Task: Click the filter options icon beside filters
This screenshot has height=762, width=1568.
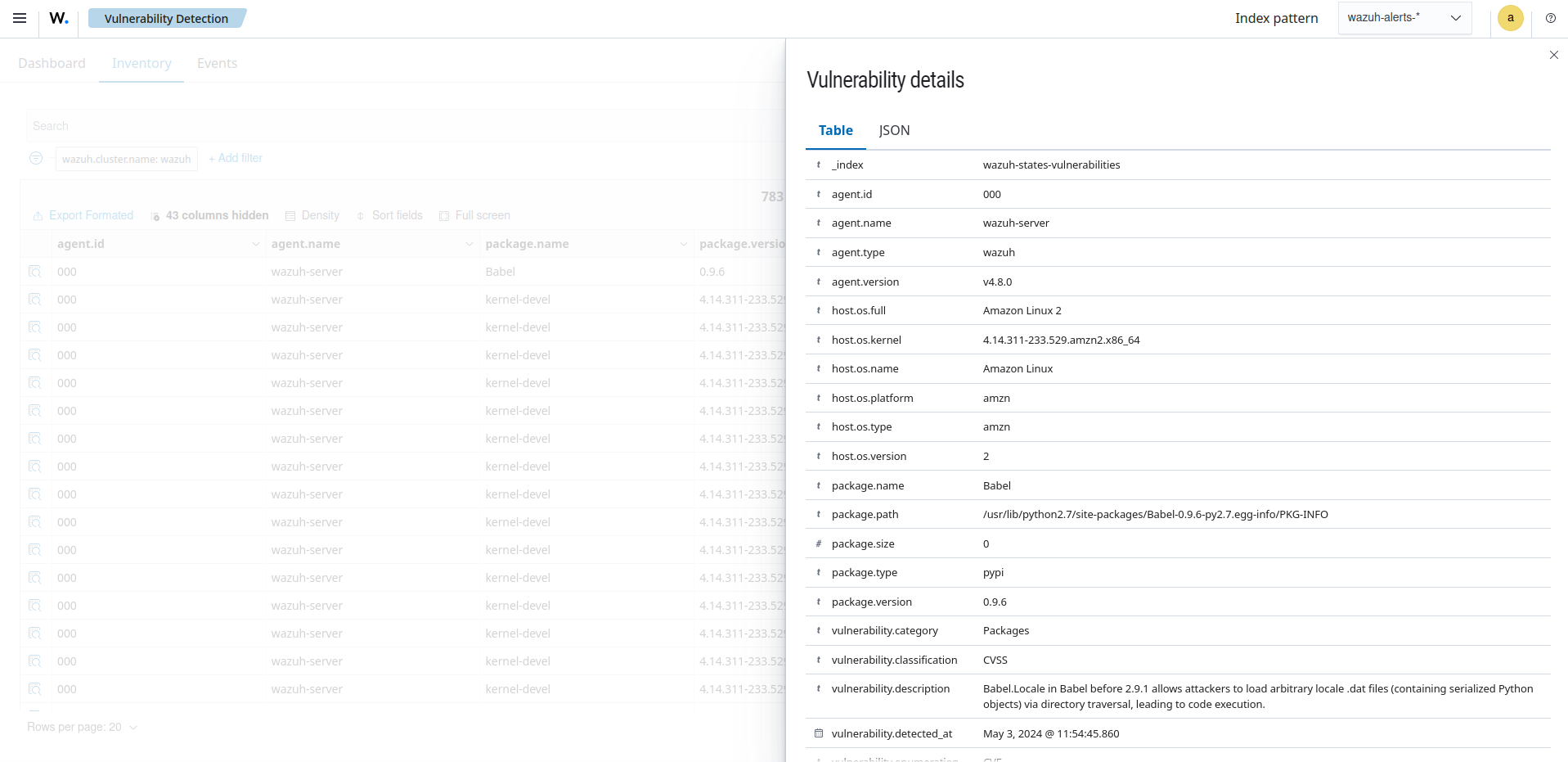Action: point(36,158)
